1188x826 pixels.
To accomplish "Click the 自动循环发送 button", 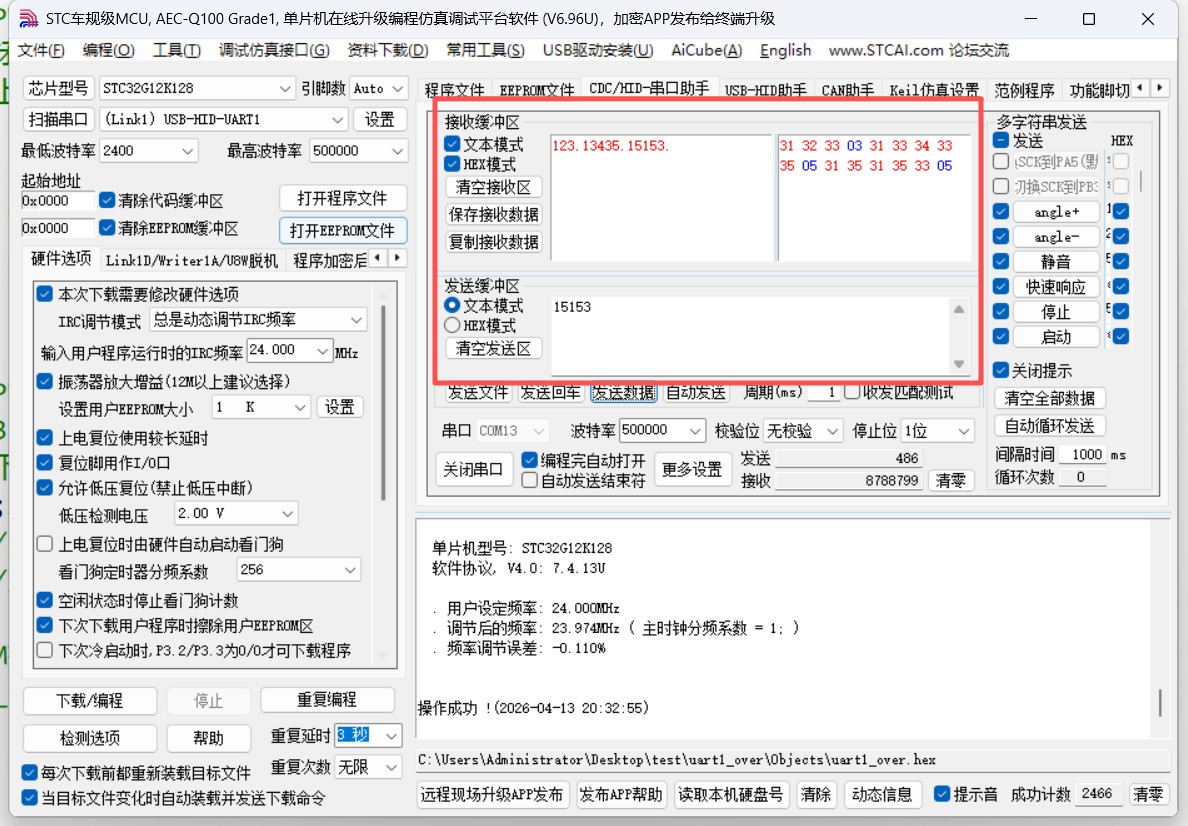I will pyautogui.click(x=1048, y=425).
